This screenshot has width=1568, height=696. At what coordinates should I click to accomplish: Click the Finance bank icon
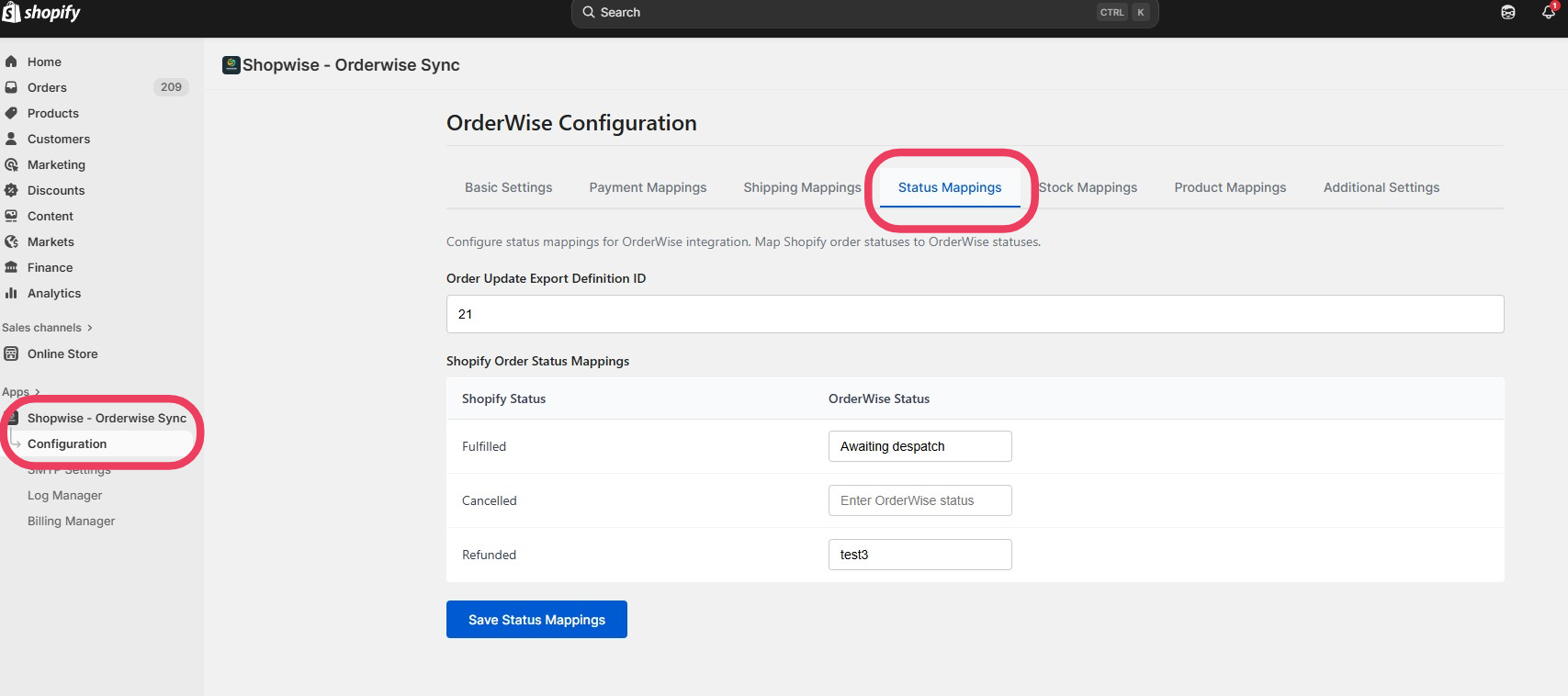[11, 267]
